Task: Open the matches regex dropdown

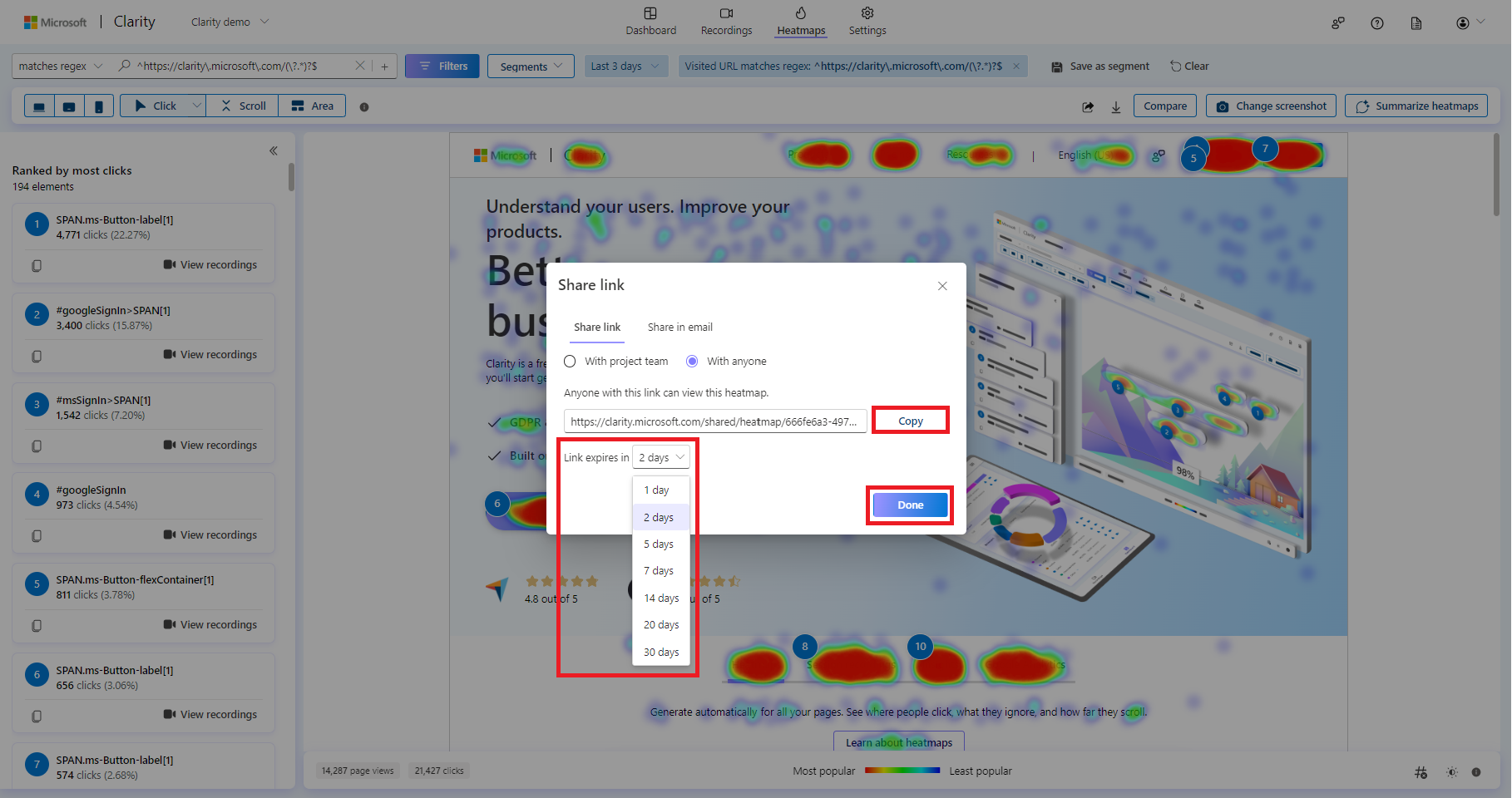Action: [x=61, y=66]
